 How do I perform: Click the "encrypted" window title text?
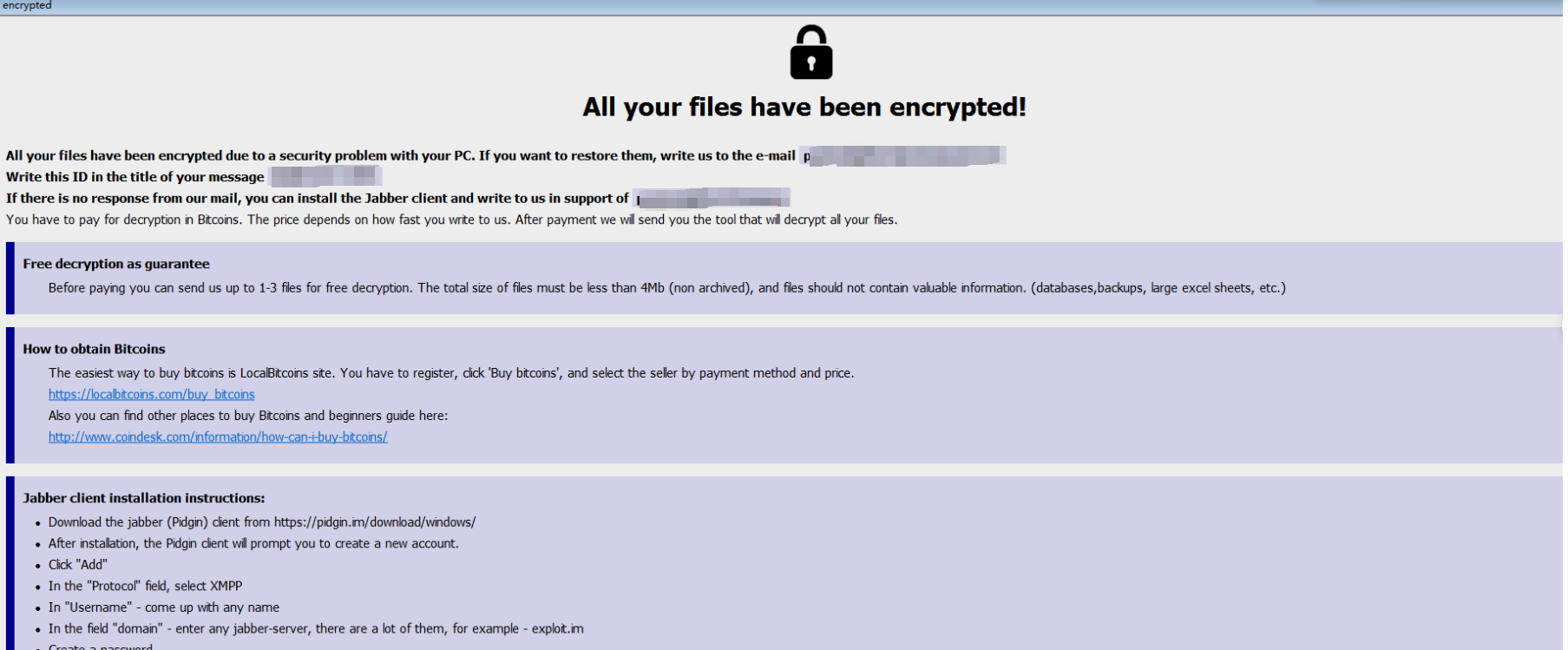coord(27,5)
